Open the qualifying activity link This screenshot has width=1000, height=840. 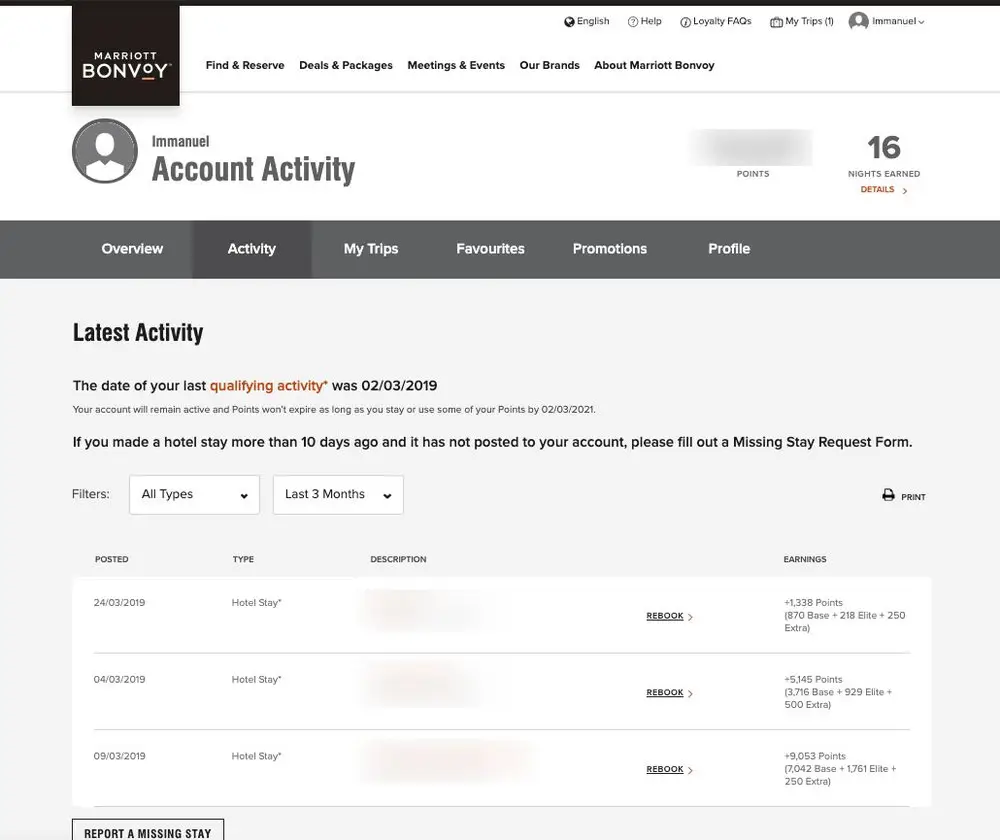pyautogui.click(x=267, y=385)
